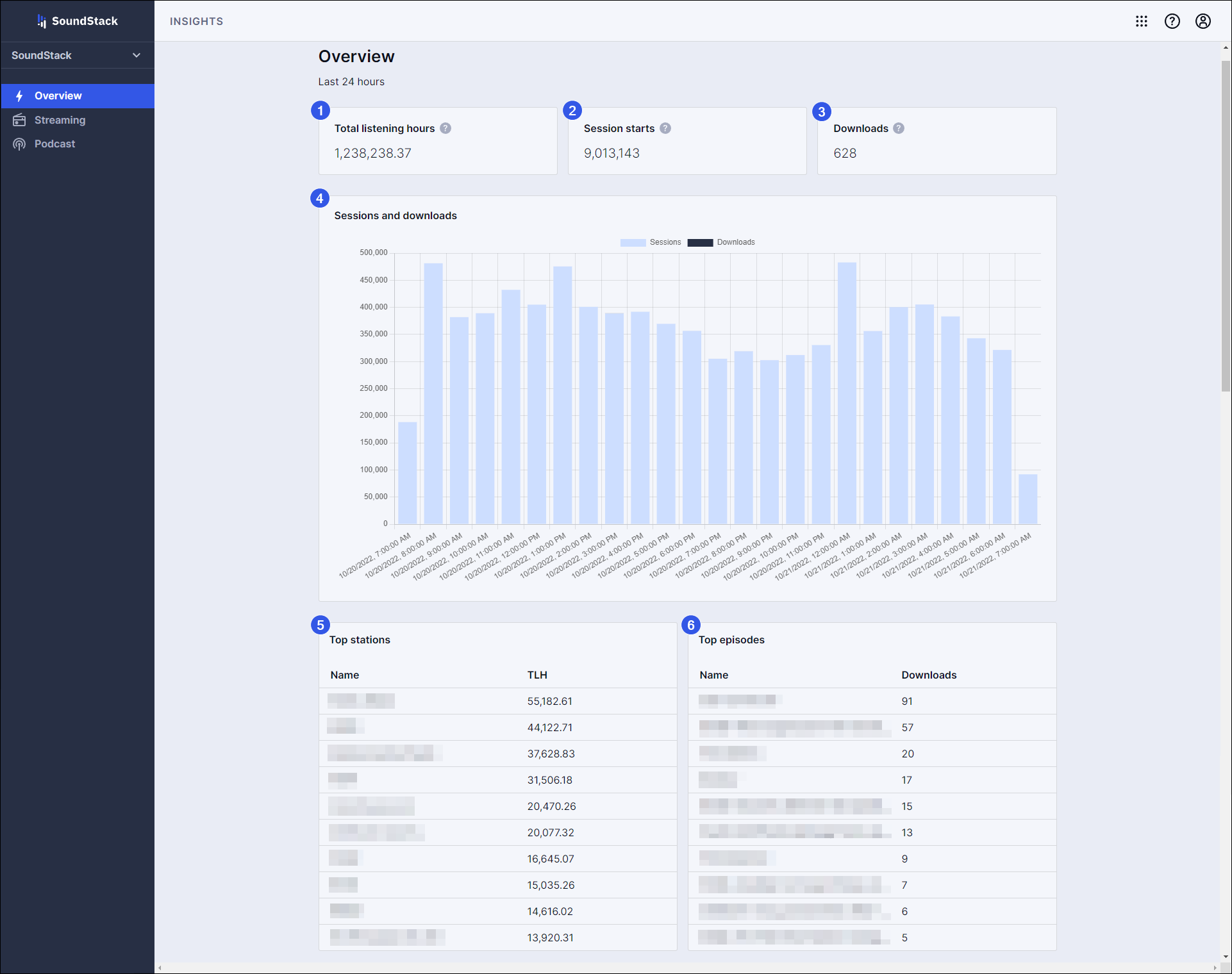Click the help icon beside Session starts
Screen dimensions: 1232x974
tap(665, 128)
